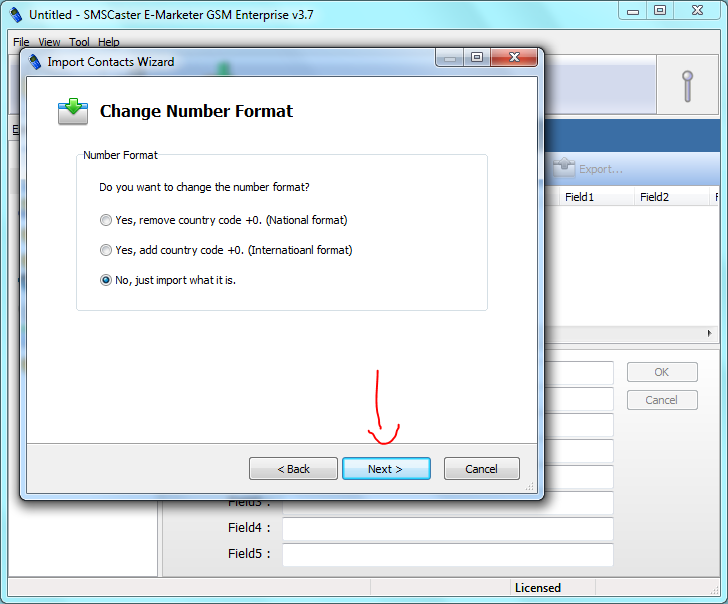Close the SMSCaster main window

[697, 11]
